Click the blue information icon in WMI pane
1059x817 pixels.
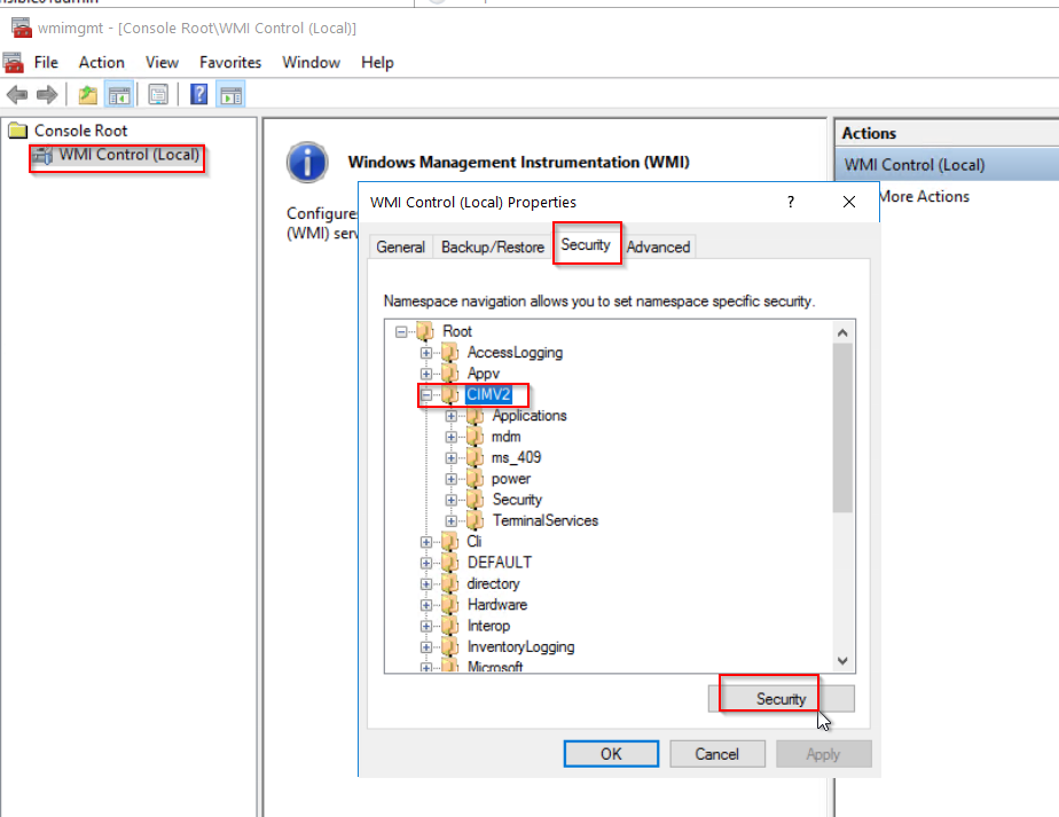click(x=307, y=163)
